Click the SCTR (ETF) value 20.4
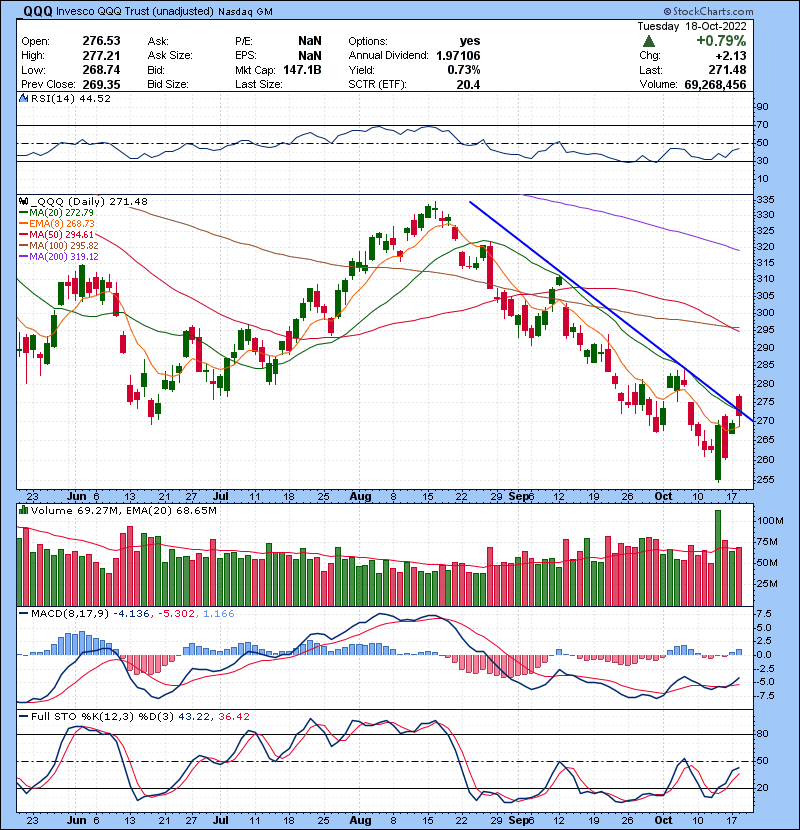The image size is (800, 830). tap(469, 84)
